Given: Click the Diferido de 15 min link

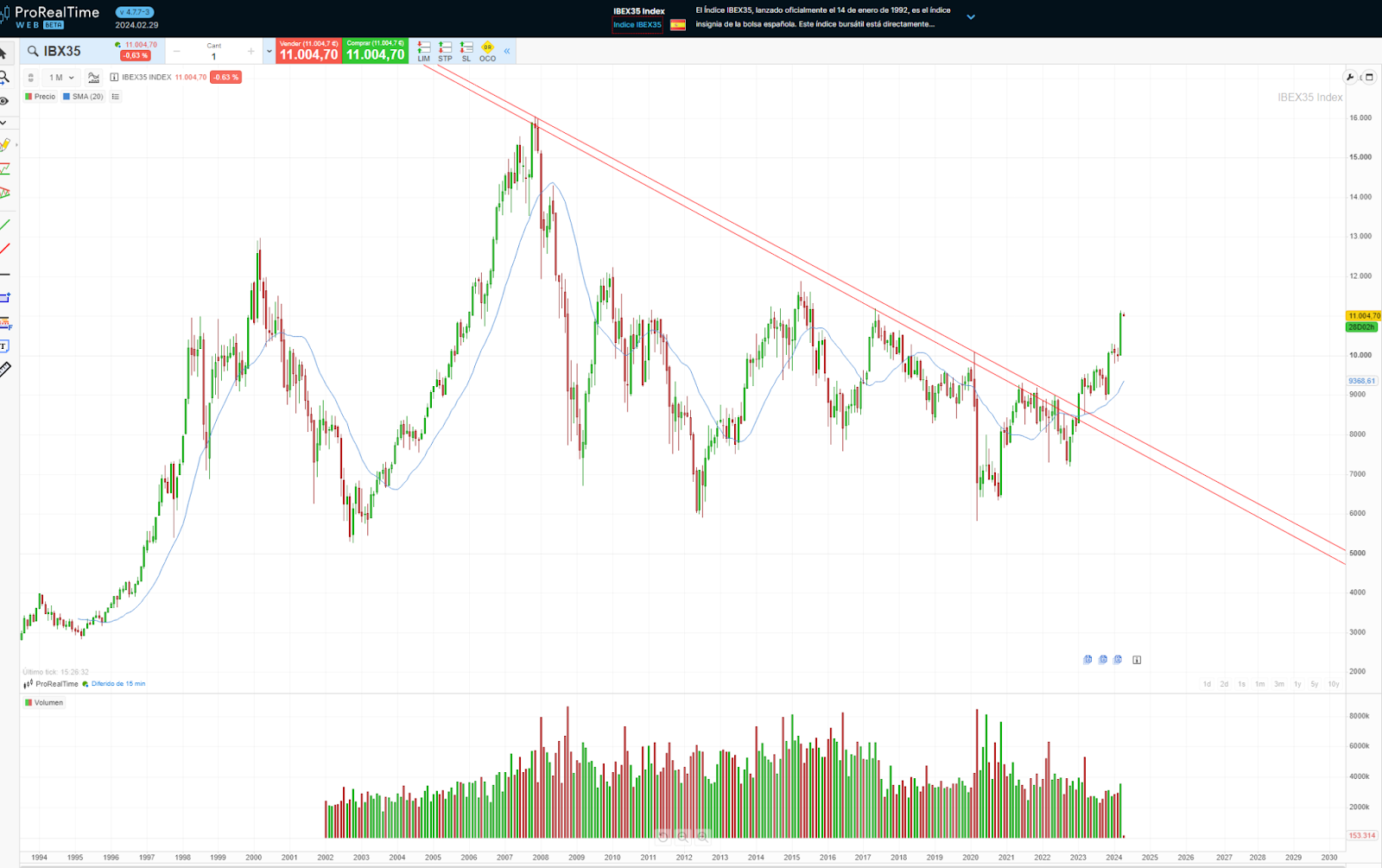Looking at the screenshot, I should (118, 684).
